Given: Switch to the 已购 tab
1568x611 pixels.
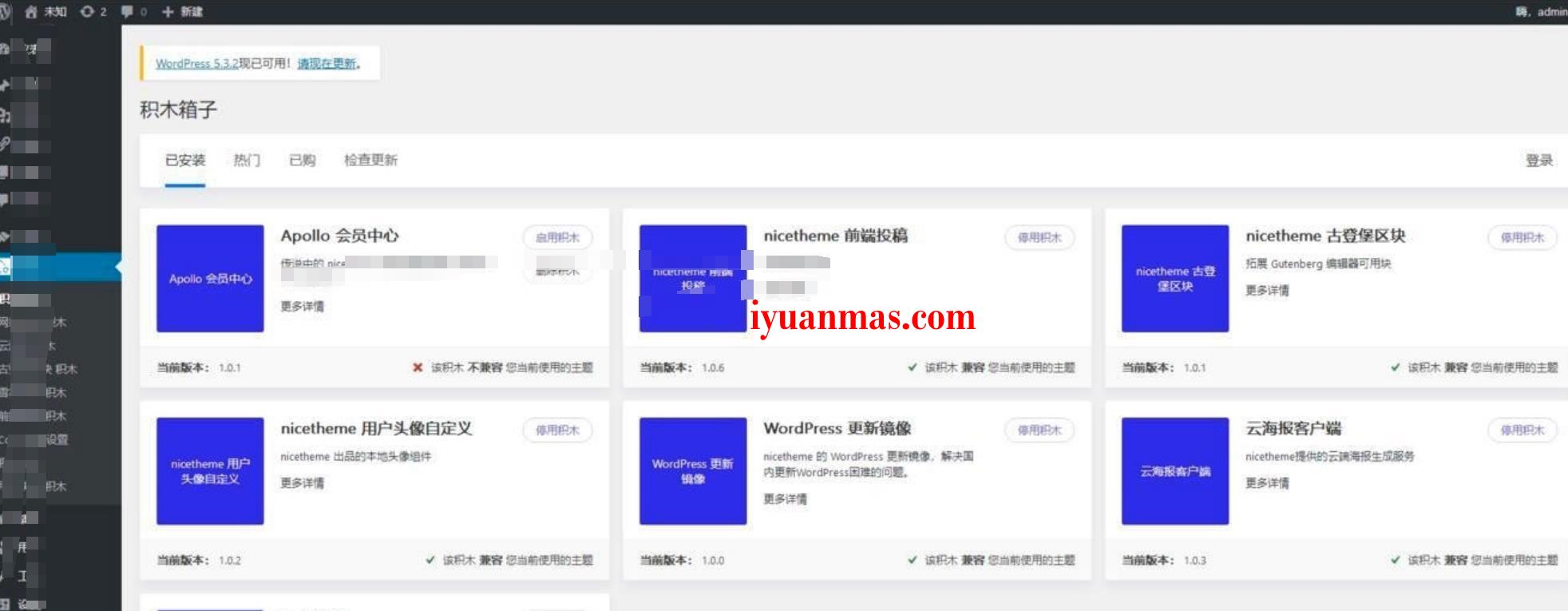Looking at the screenshot, I should (x=302, y=160).
